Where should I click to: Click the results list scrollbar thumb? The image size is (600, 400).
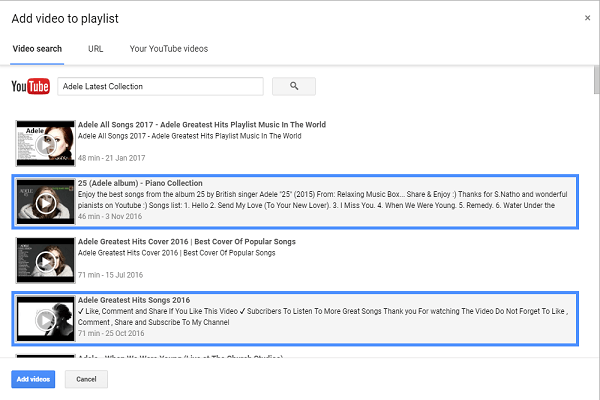(x=596, y=80)
